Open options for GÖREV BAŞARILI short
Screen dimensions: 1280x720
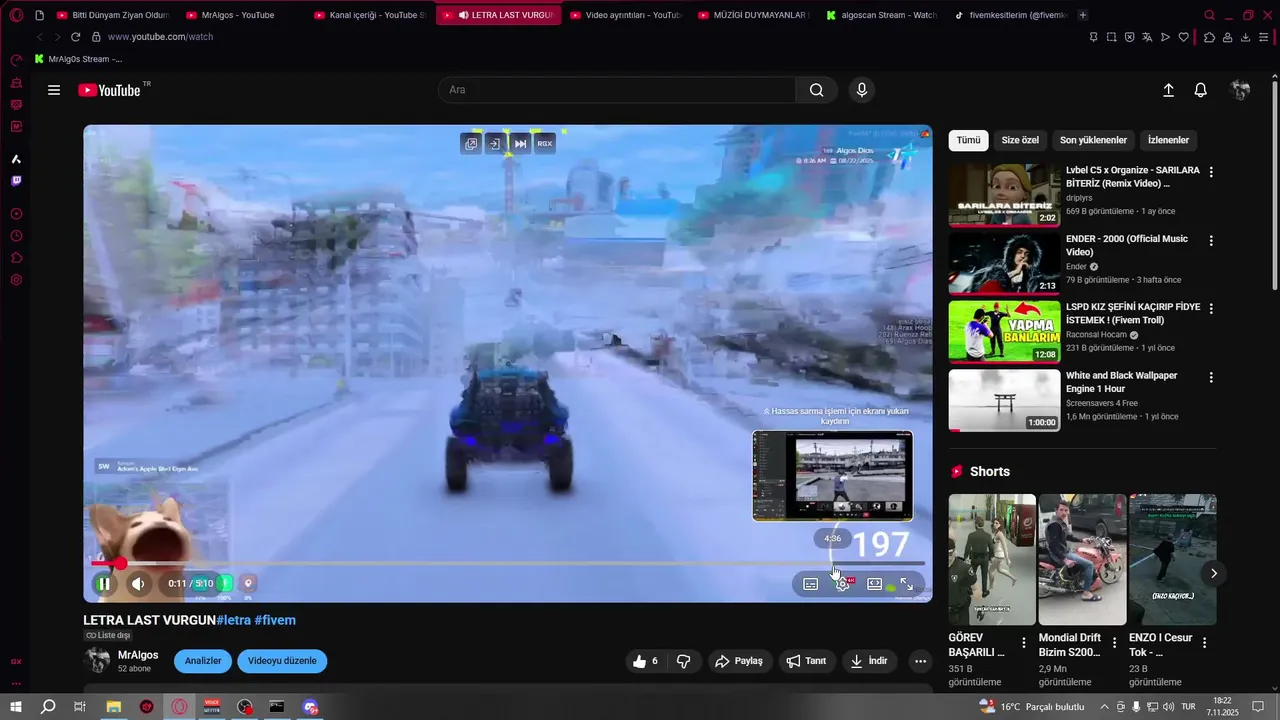click(1024, 643)
